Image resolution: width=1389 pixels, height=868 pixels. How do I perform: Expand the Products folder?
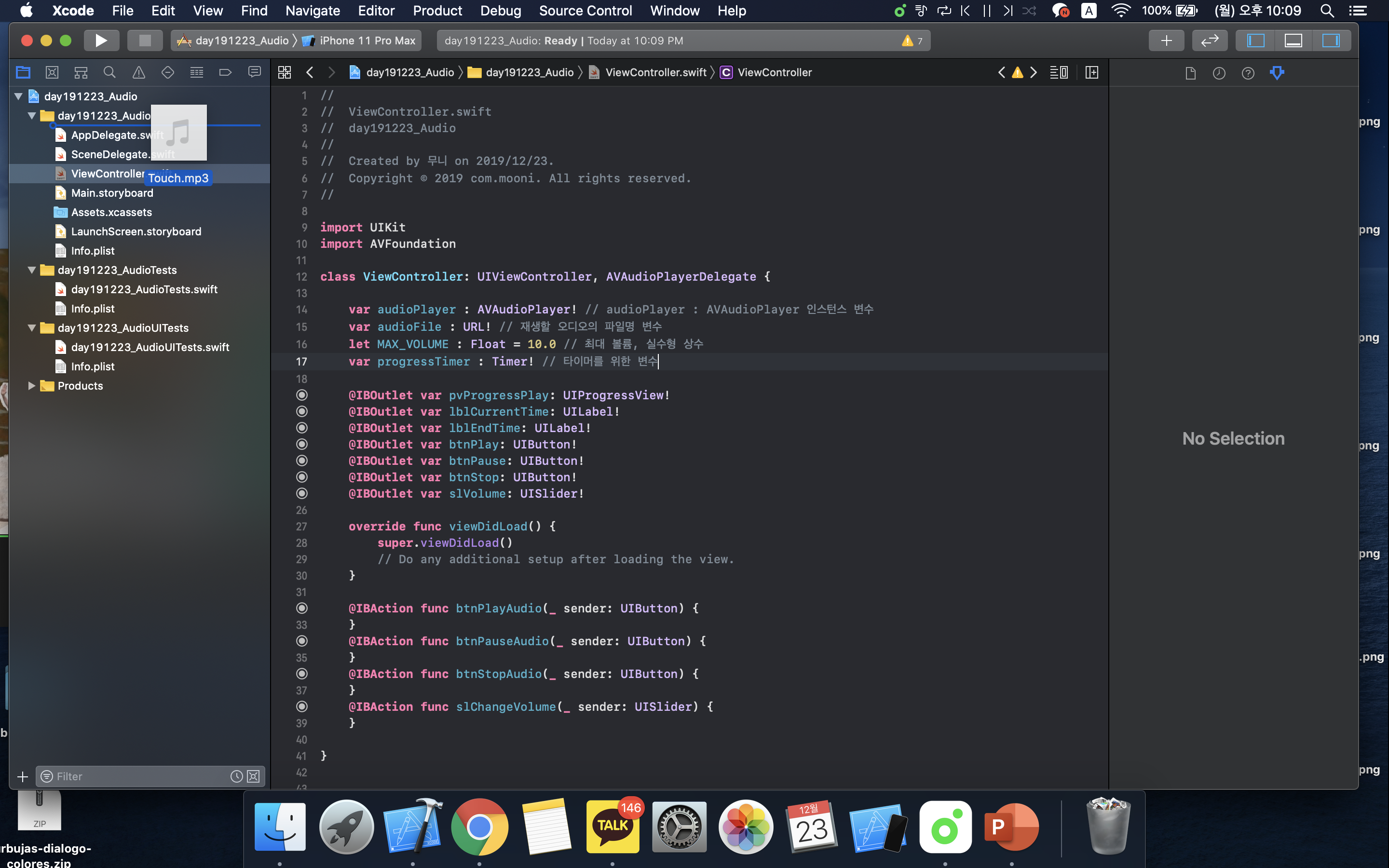pos(31,386)
